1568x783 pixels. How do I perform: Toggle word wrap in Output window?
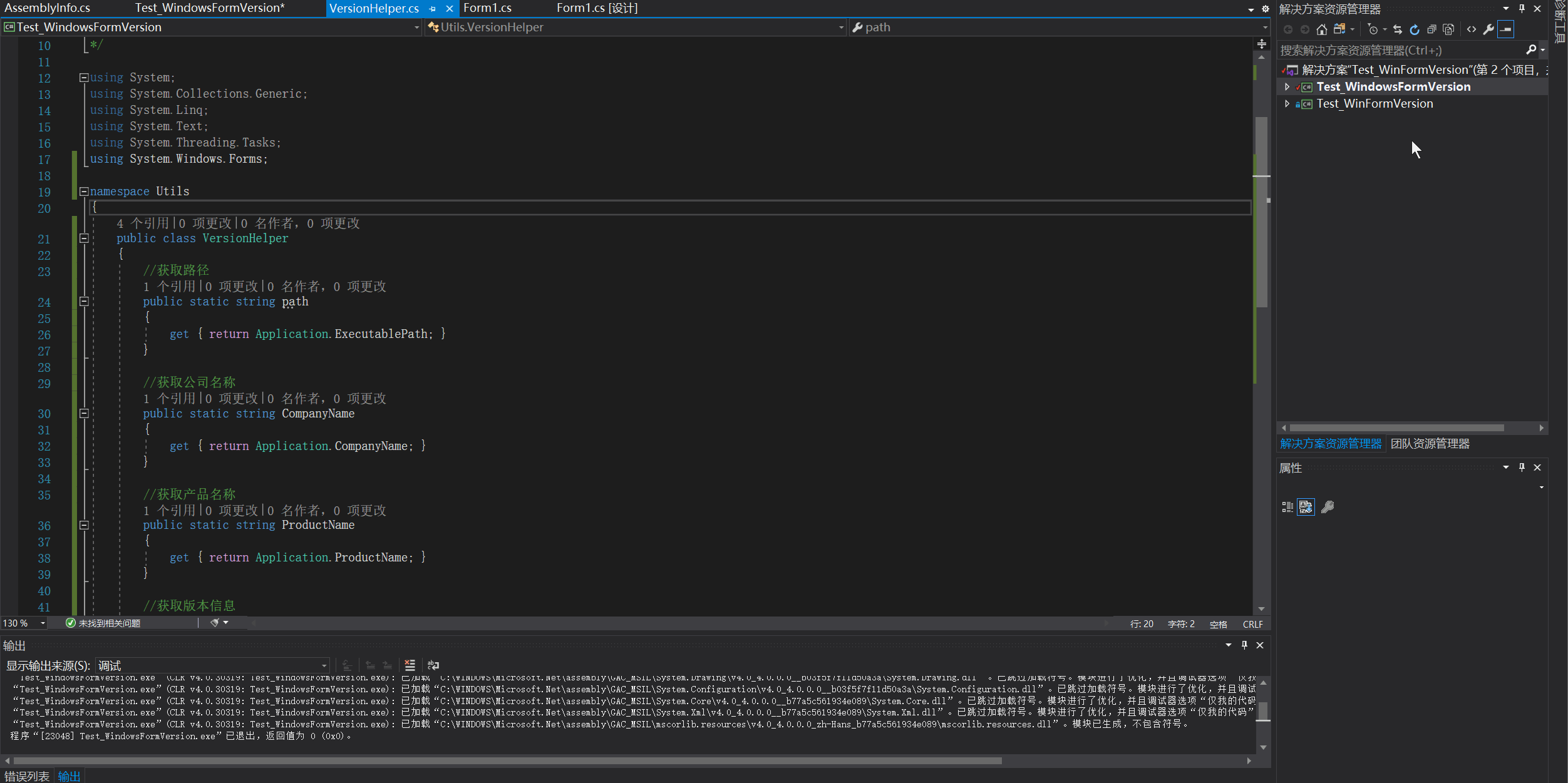click(x=433, y=665)
